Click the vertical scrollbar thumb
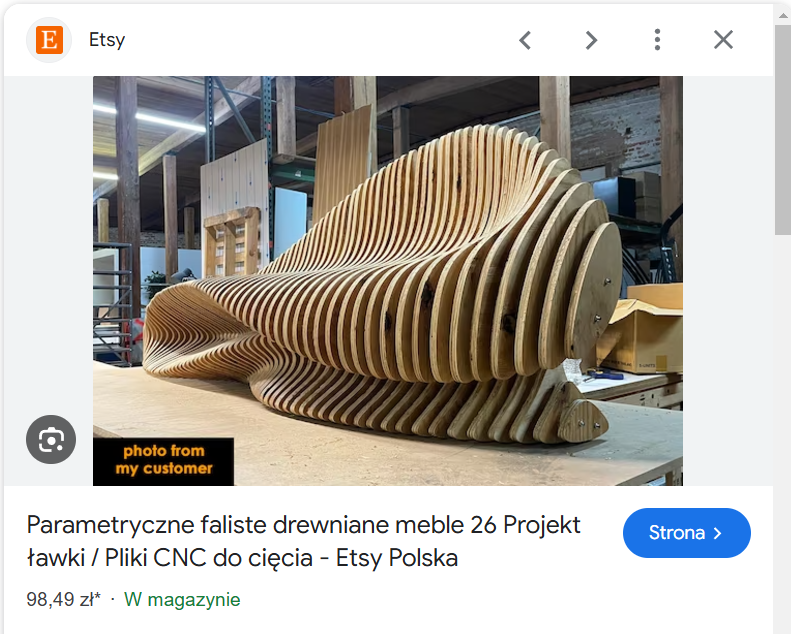This screenshot has height=634, width=791. (782, 129)
